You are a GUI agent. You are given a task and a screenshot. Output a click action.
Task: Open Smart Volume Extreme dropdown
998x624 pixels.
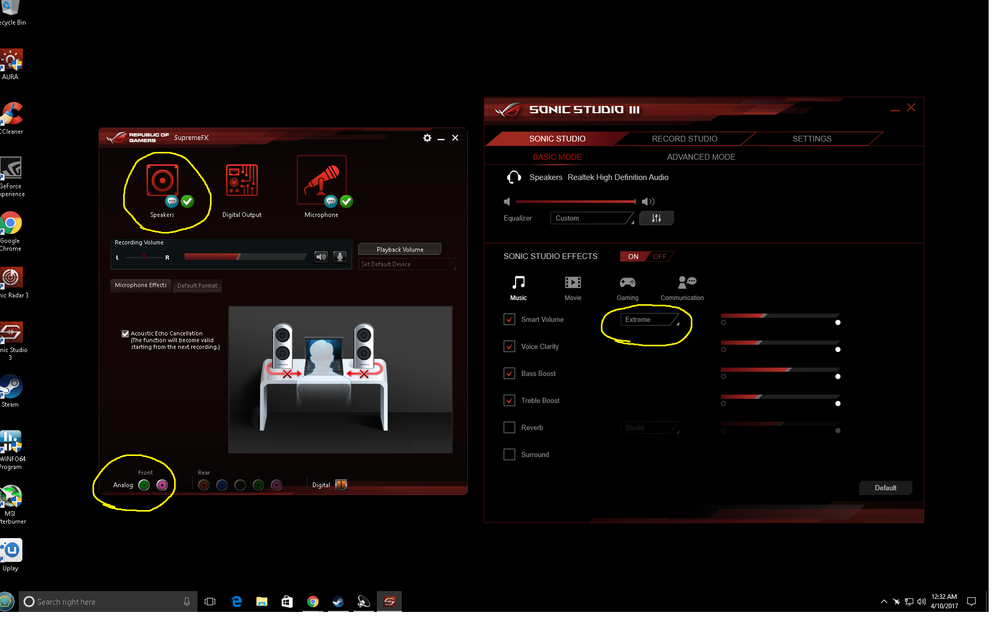click(650, 320)
